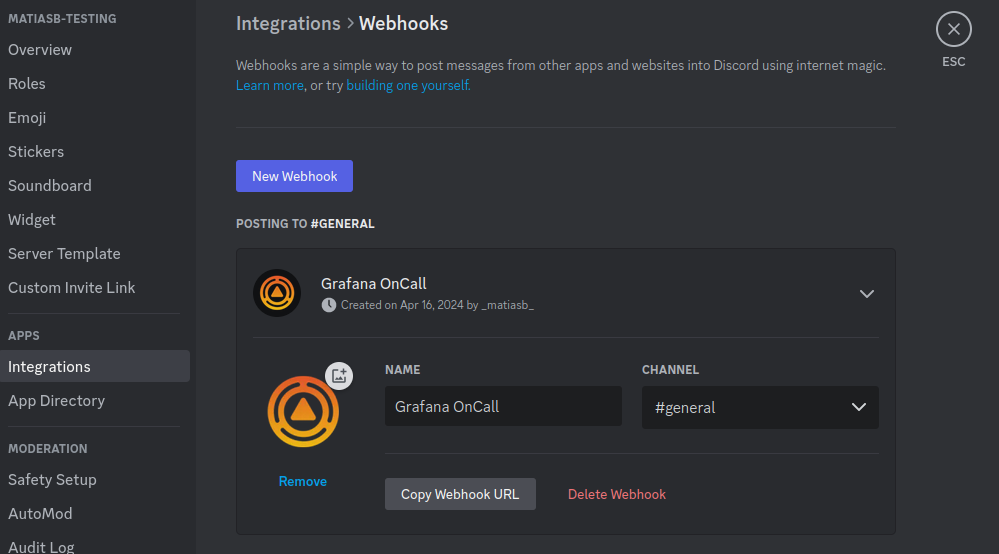
Task: Follow the building one yourself link
Action: [408, 86]
